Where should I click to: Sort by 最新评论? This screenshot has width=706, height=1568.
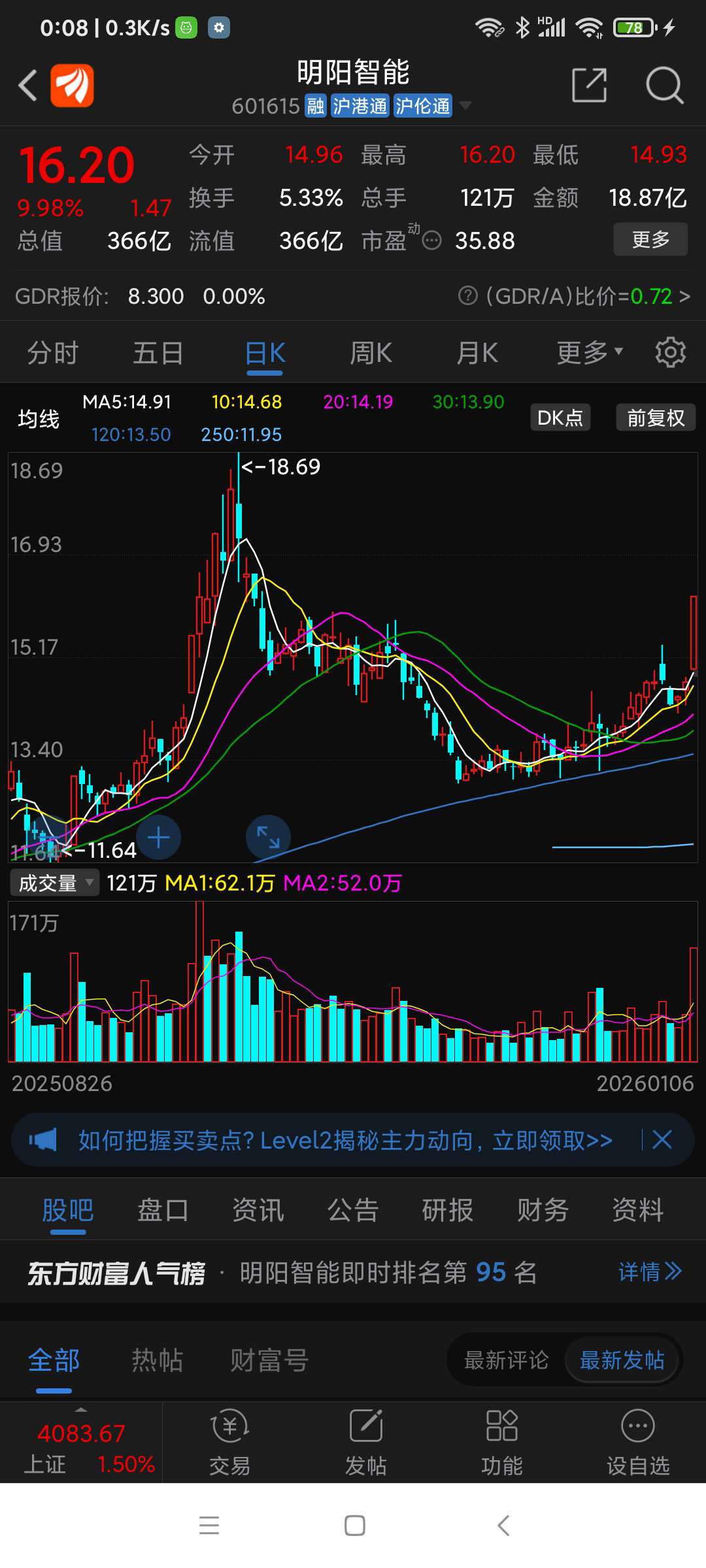click(506, 1360)
